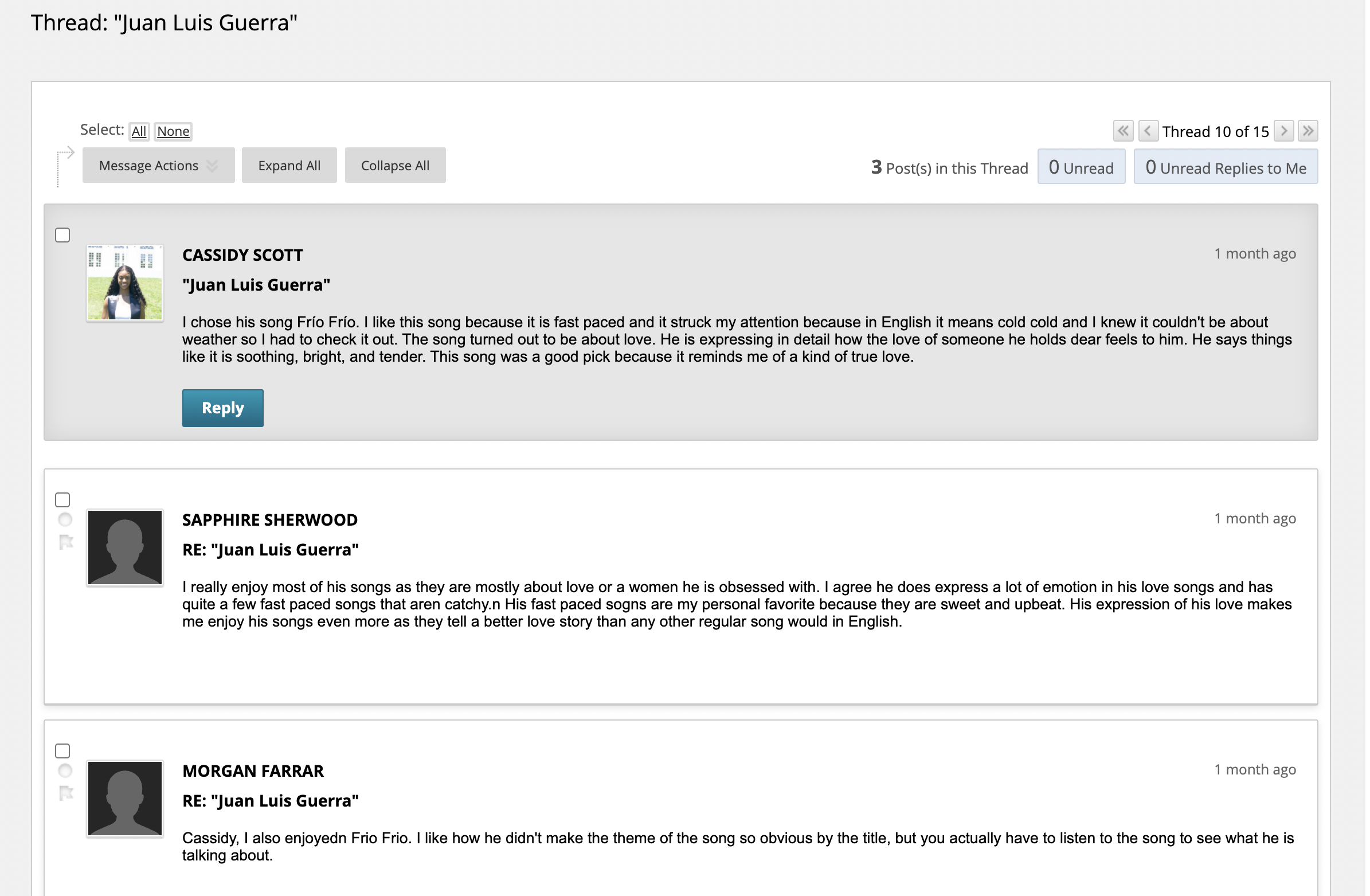This screenshot has width=1370, height=896.
Task: Collapse All posts in thread
Action: point(395,165)
